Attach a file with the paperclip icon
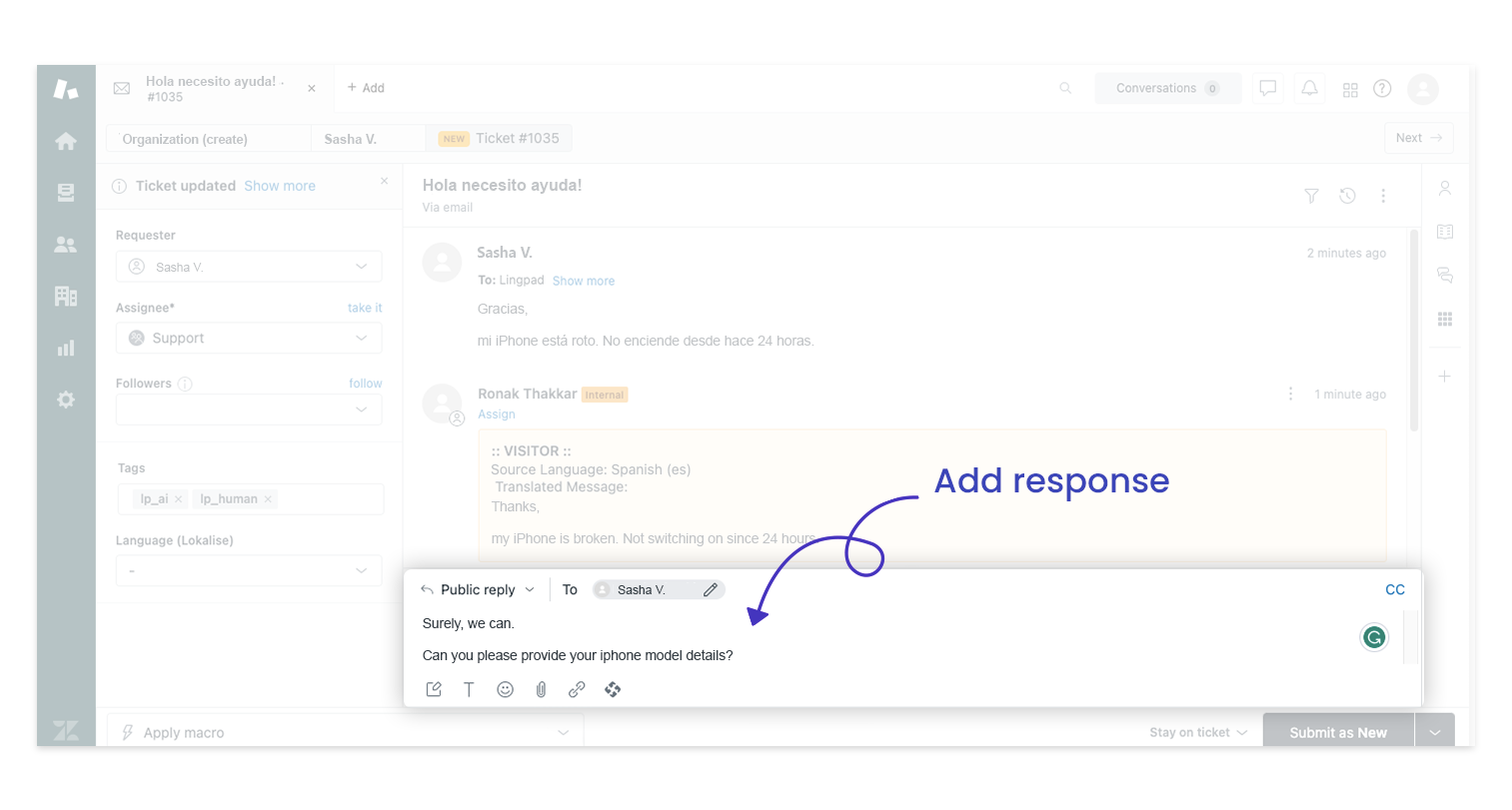Screen dimensions: 1512x810 point(541,689)
